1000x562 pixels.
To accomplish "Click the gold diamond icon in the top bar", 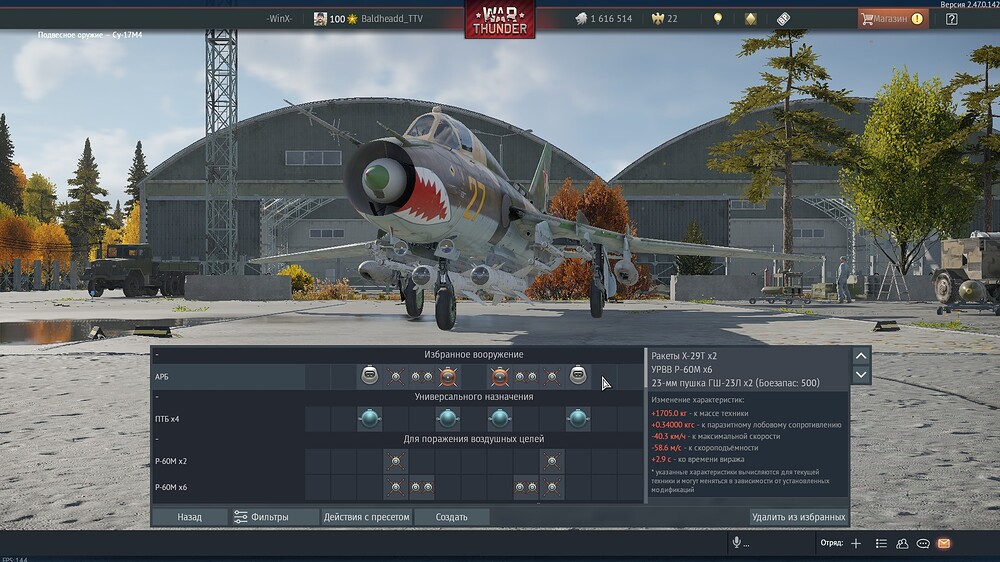I will click(751, 18).
